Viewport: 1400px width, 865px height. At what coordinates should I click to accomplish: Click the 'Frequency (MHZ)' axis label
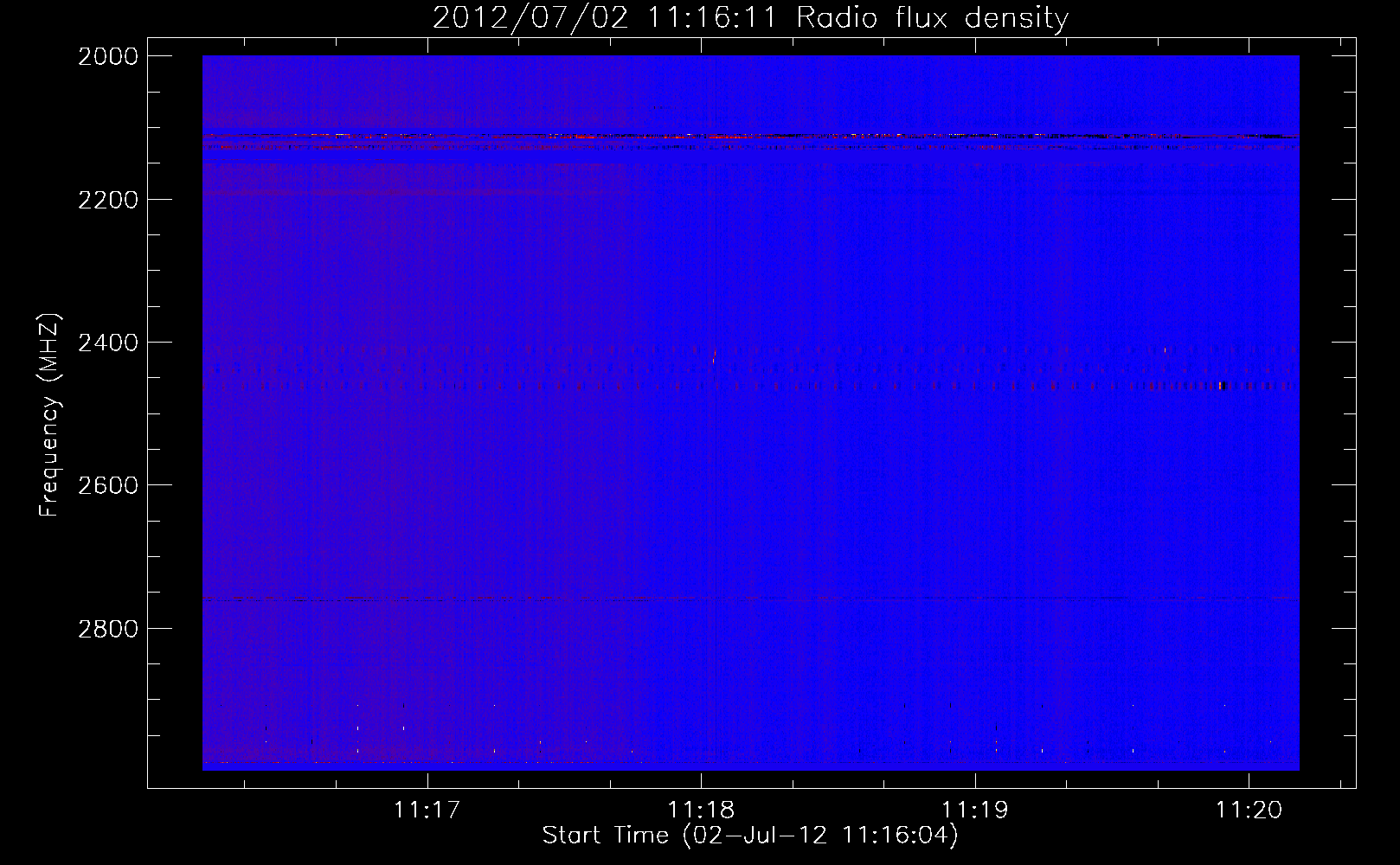(50, 415)
